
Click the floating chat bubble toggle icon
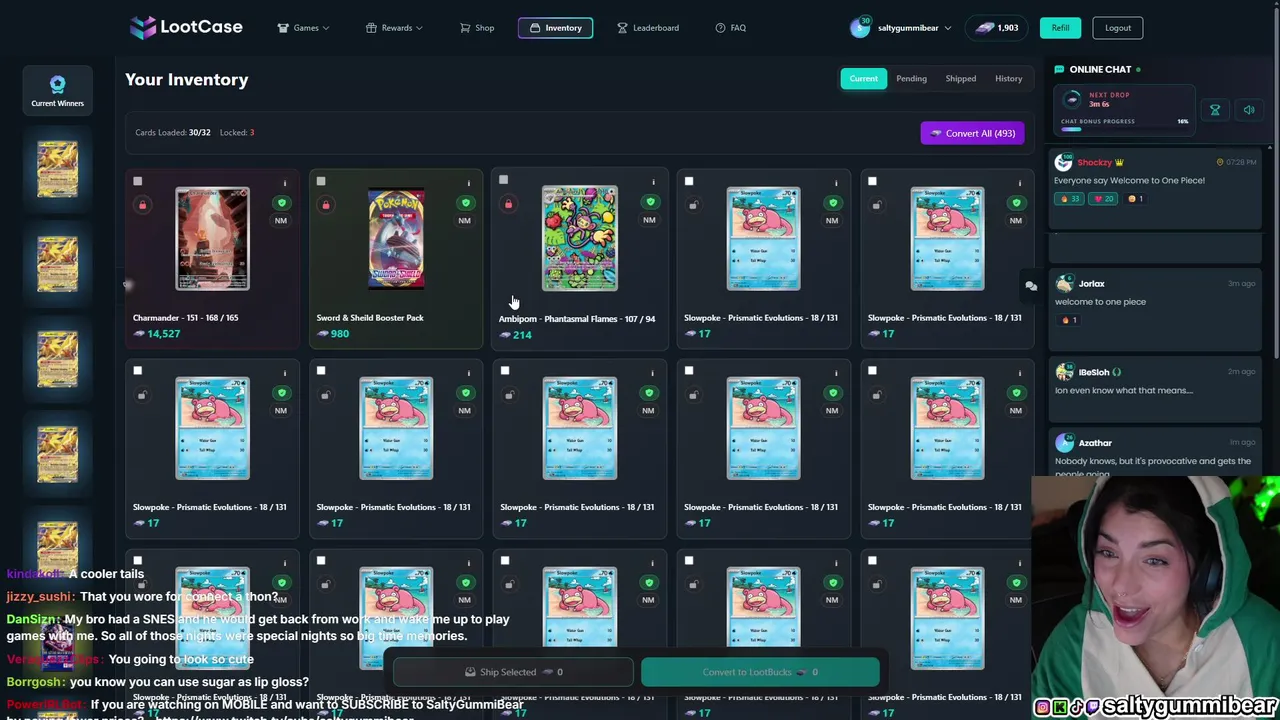[1031, 286]
